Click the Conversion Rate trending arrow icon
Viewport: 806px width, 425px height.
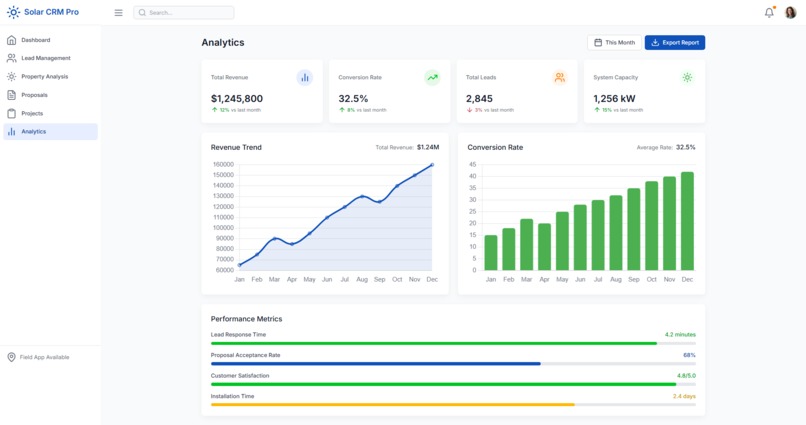tap(432, 78)
